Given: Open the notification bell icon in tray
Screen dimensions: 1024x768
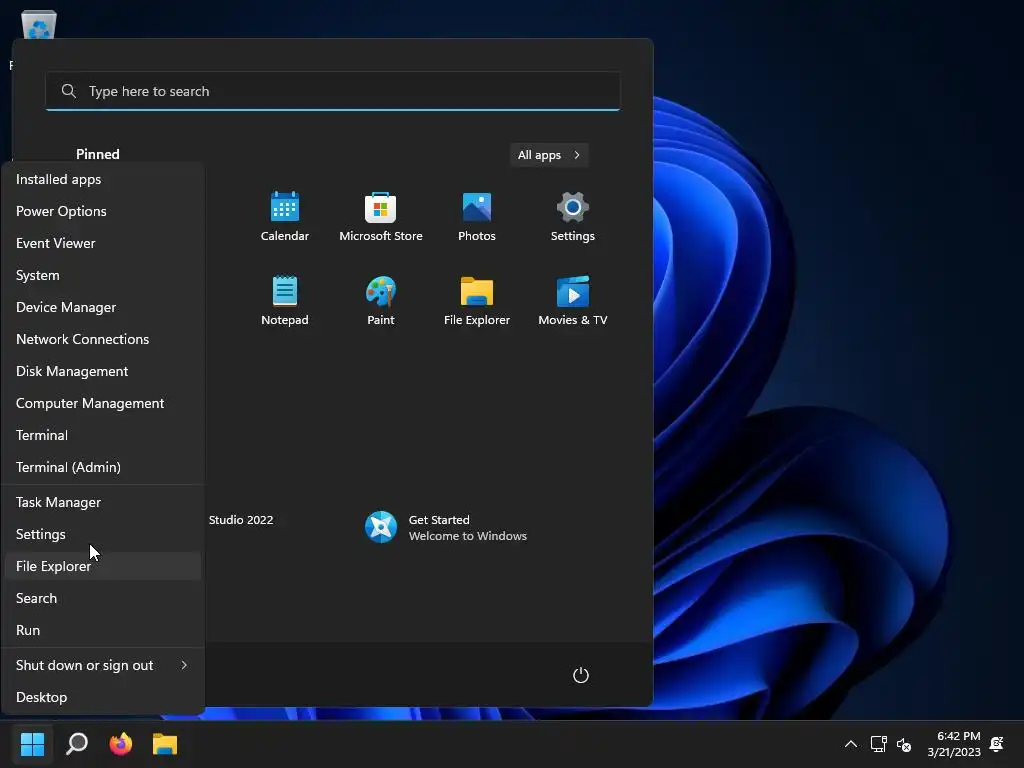Looking at the screenshot, I should (997, 744).
